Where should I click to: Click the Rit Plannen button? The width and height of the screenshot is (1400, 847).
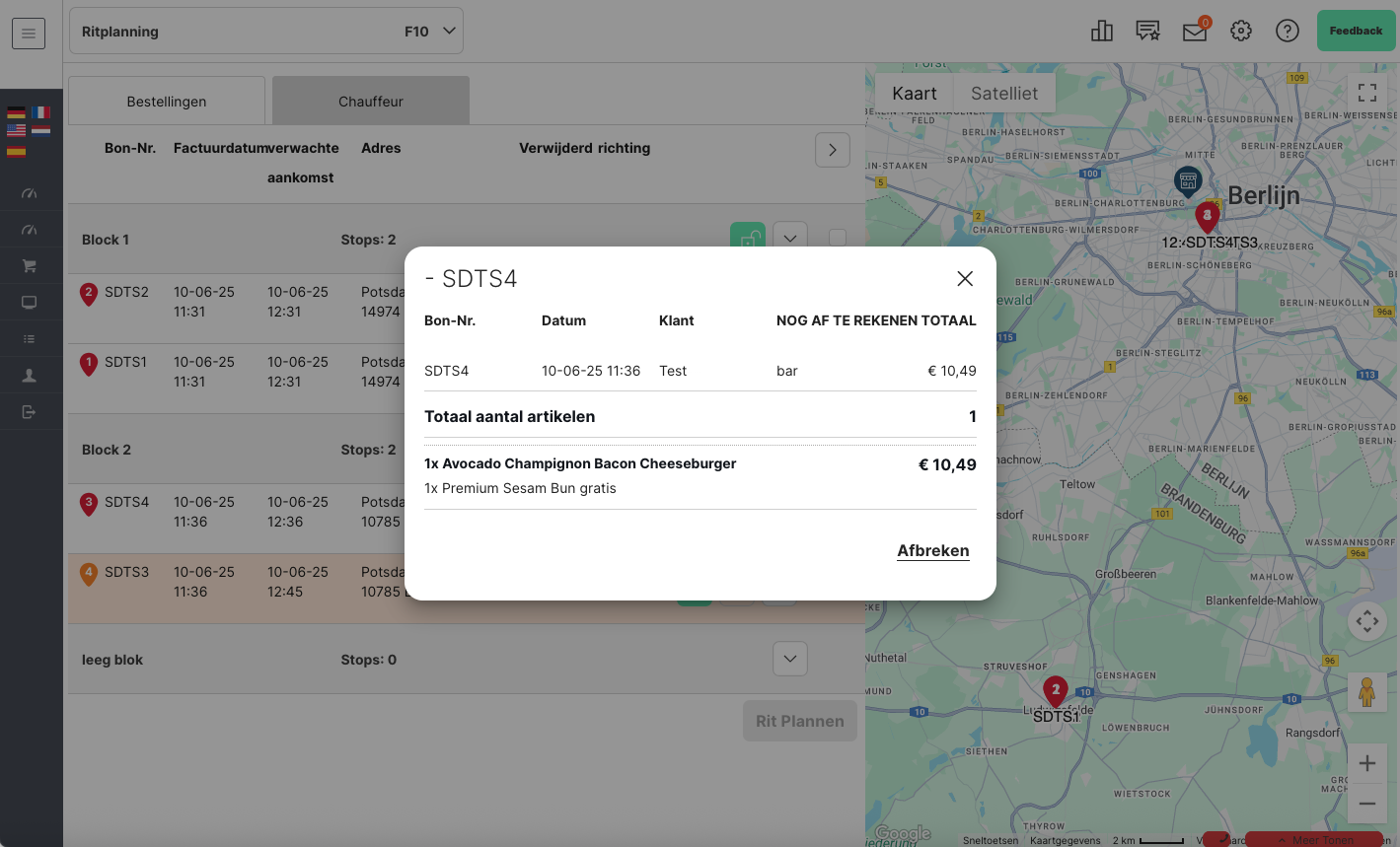click(800, 721)
